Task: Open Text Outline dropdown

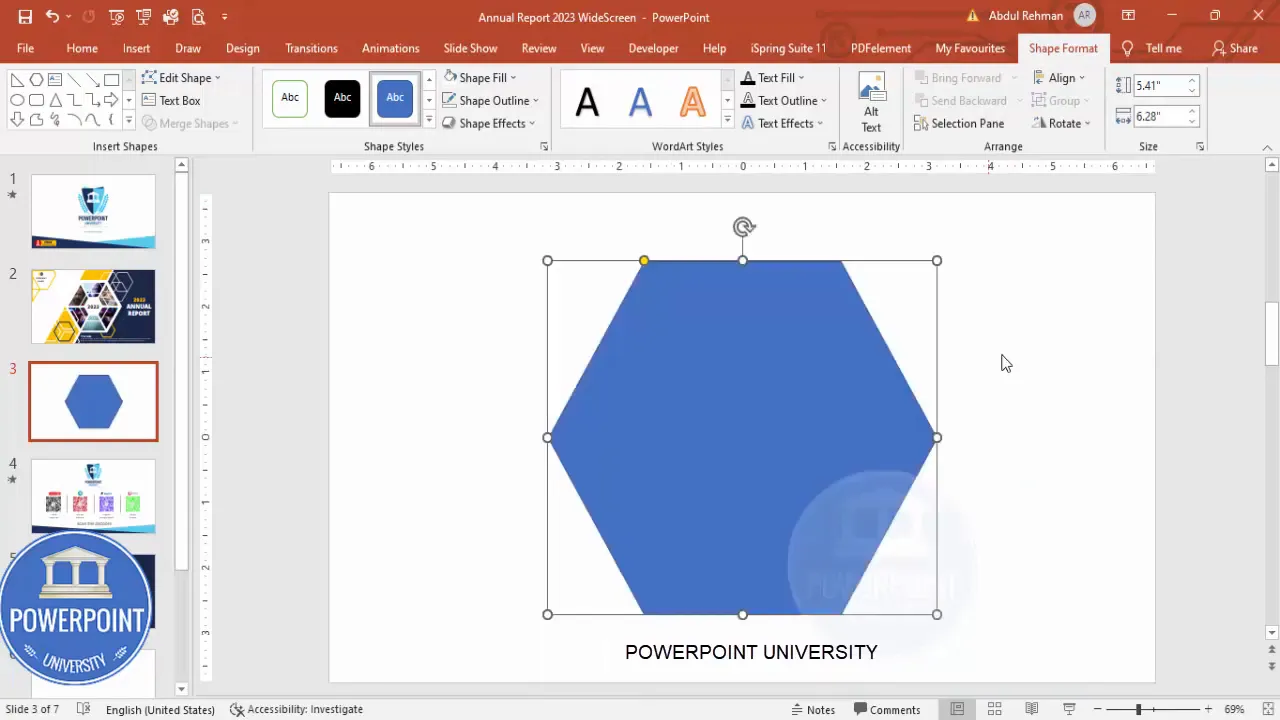Action: (x=783, y=101)
